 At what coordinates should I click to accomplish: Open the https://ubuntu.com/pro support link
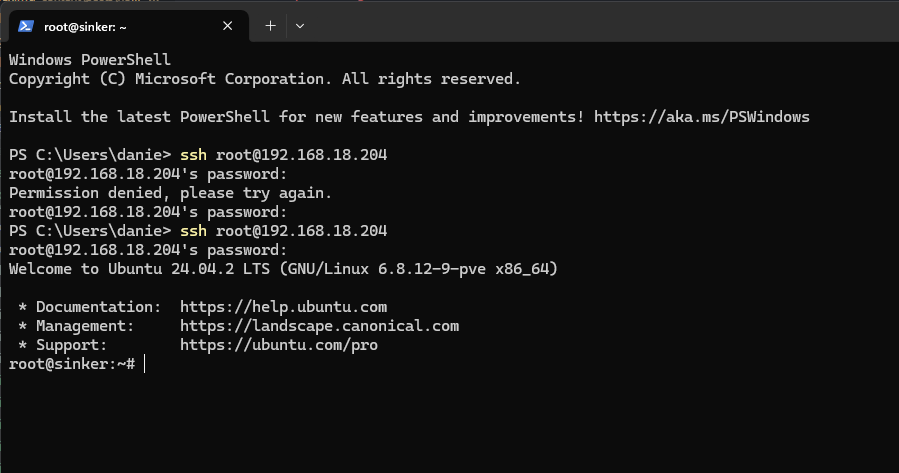tap(279, 345)
